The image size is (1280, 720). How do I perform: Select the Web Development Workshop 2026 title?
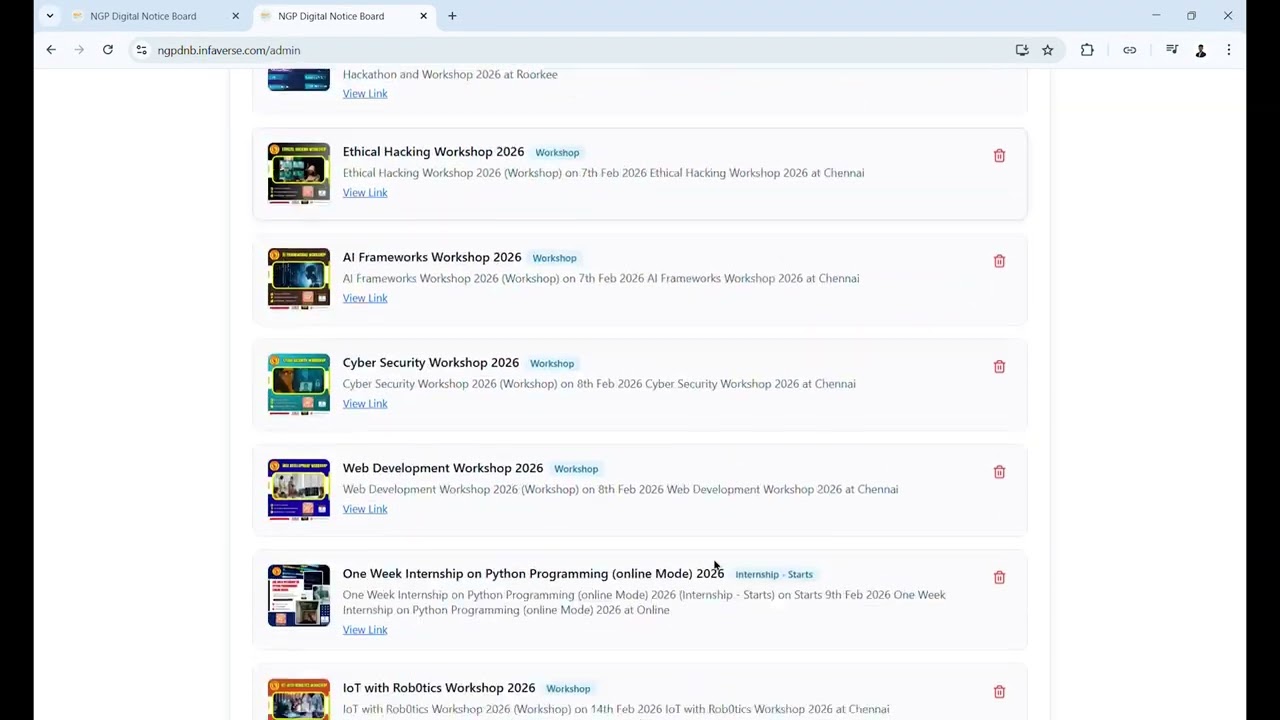coord(443,468)
